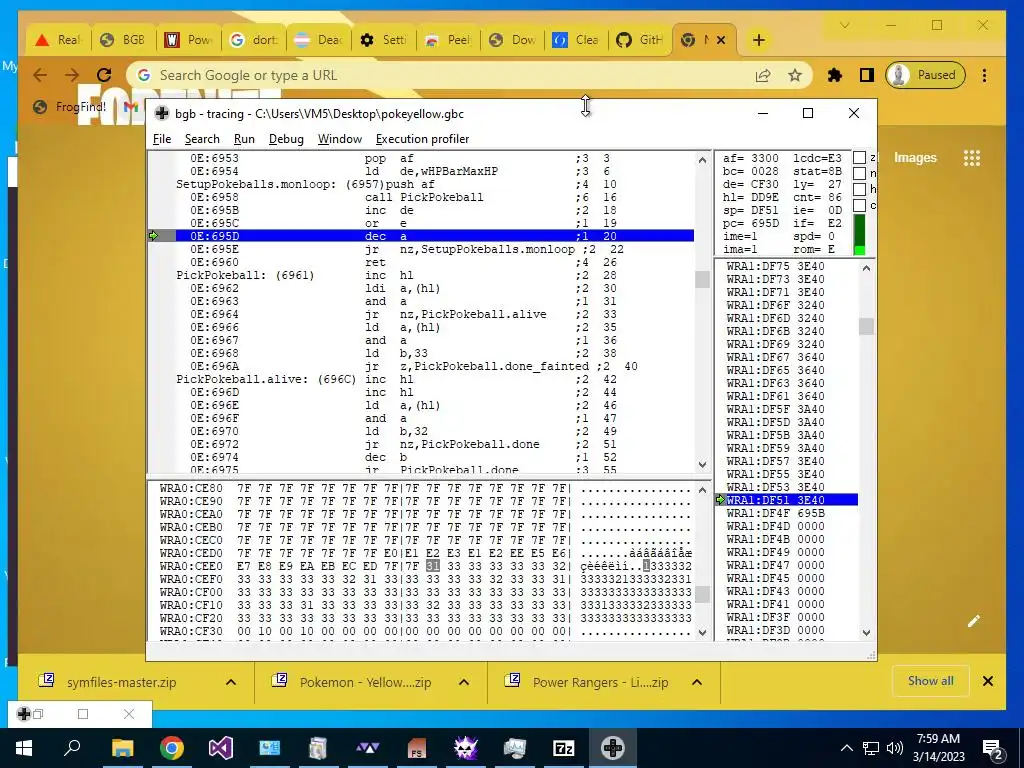
Task: Open the Execution profiler menu
Action: (422, 138)
